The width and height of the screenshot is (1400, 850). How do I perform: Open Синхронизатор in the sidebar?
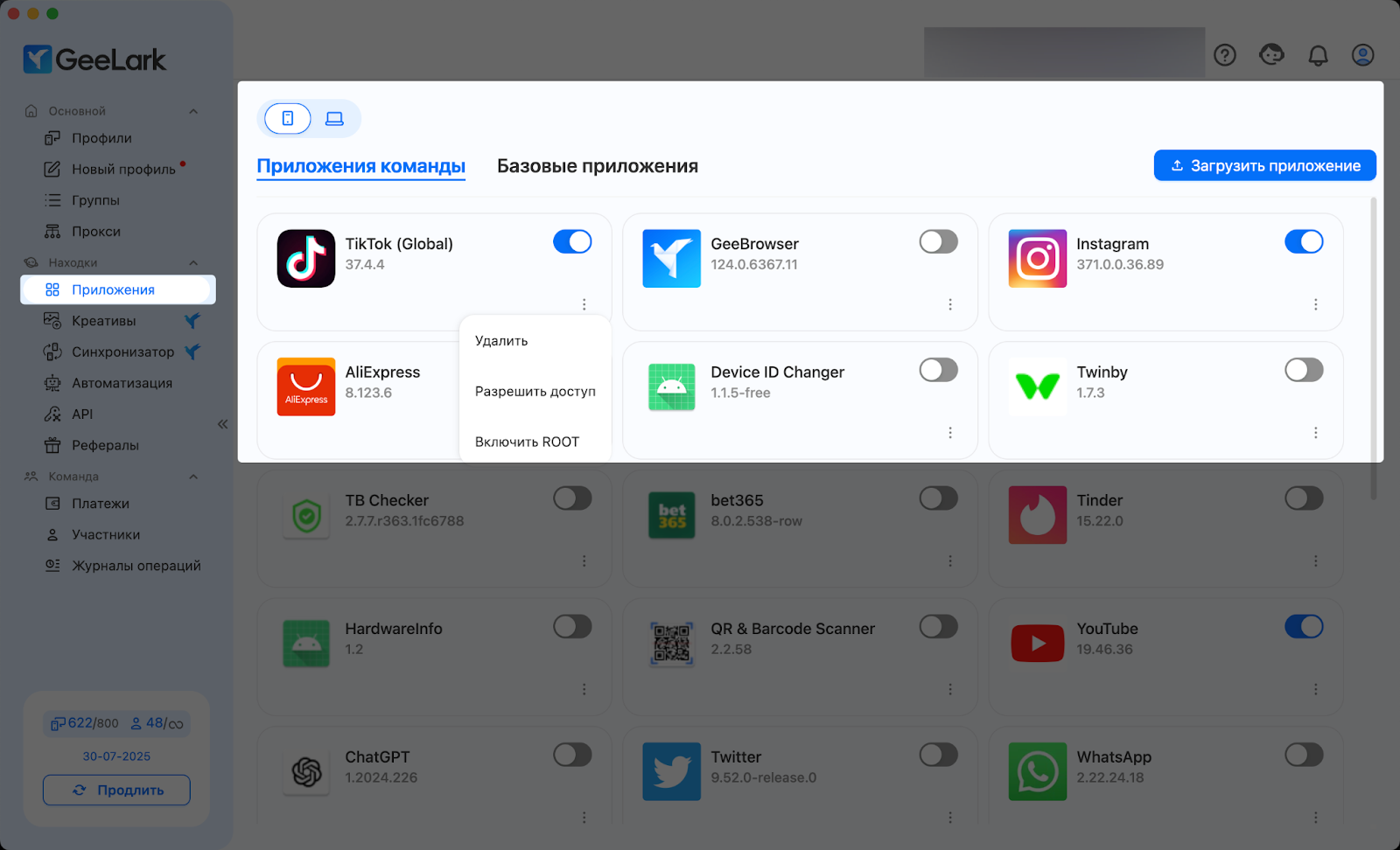click(122, 352)
